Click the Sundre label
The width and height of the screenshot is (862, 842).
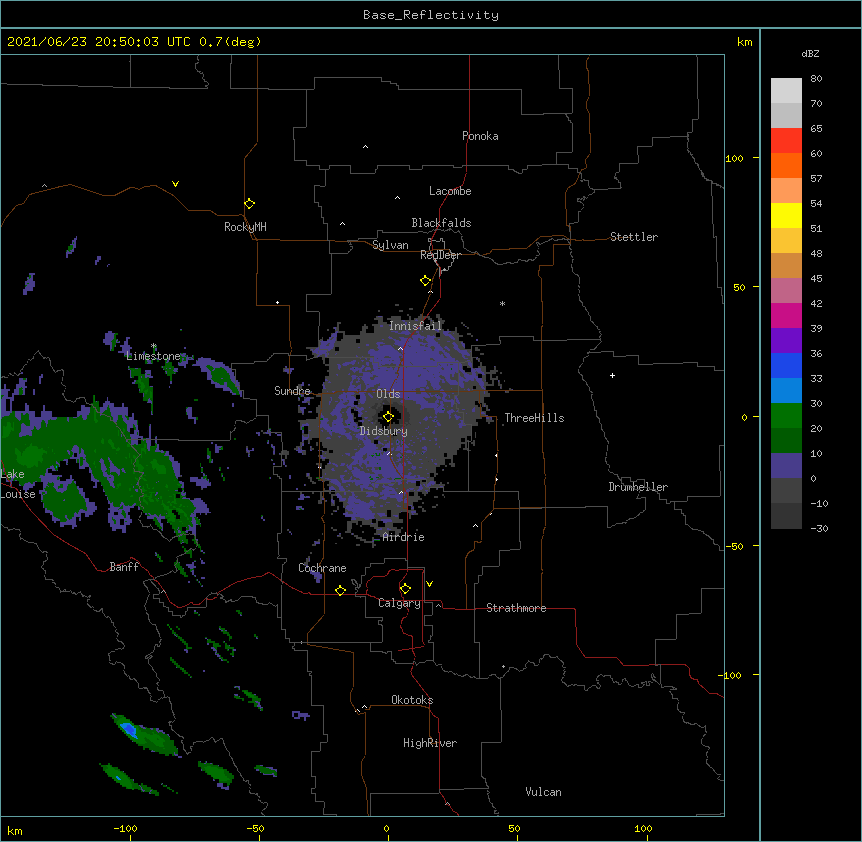[x=292, y=391]
